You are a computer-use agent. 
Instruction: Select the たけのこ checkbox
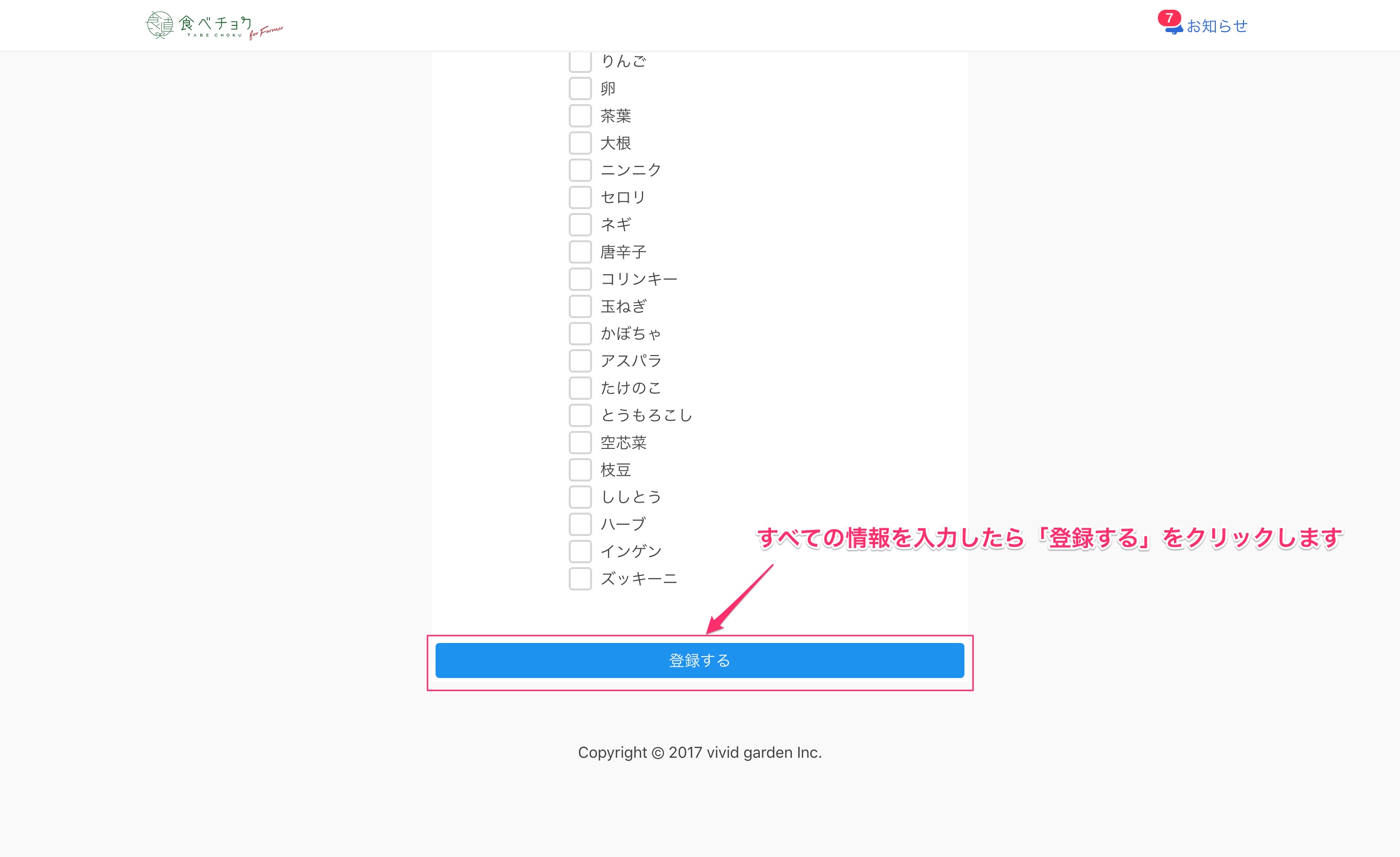pos(580,388)
